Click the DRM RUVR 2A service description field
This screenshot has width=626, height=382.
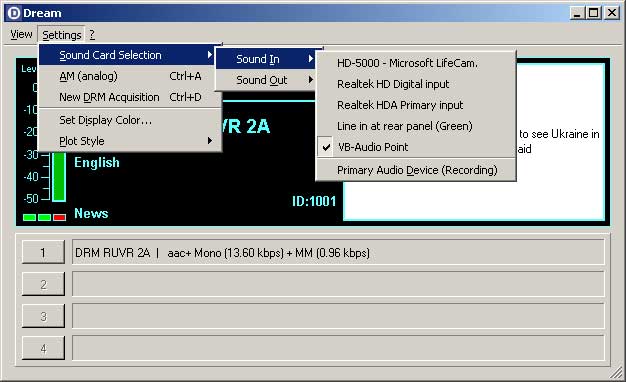click(x=338, y=252)
